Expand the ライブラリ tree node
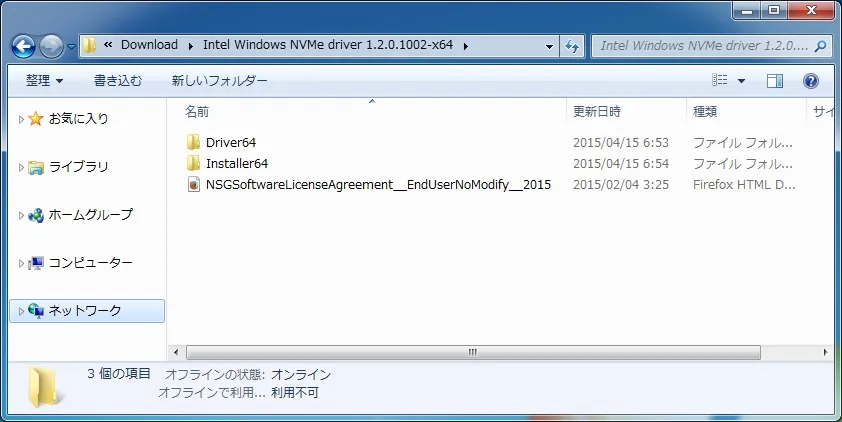Image resolution: width=842 pixels, height=422 pixels. (x=21, y=167)
